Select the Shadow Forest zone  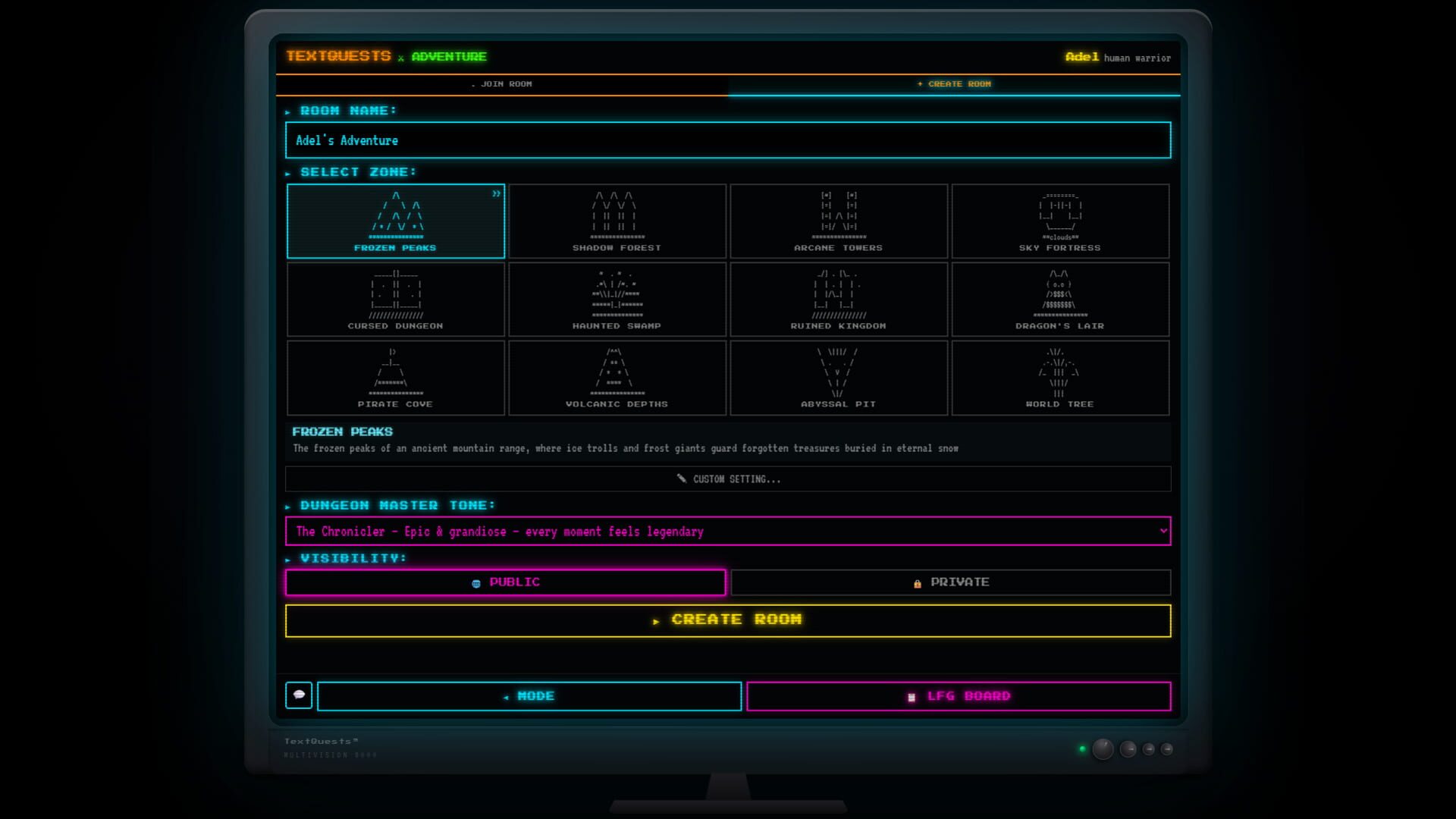(617, 221)
